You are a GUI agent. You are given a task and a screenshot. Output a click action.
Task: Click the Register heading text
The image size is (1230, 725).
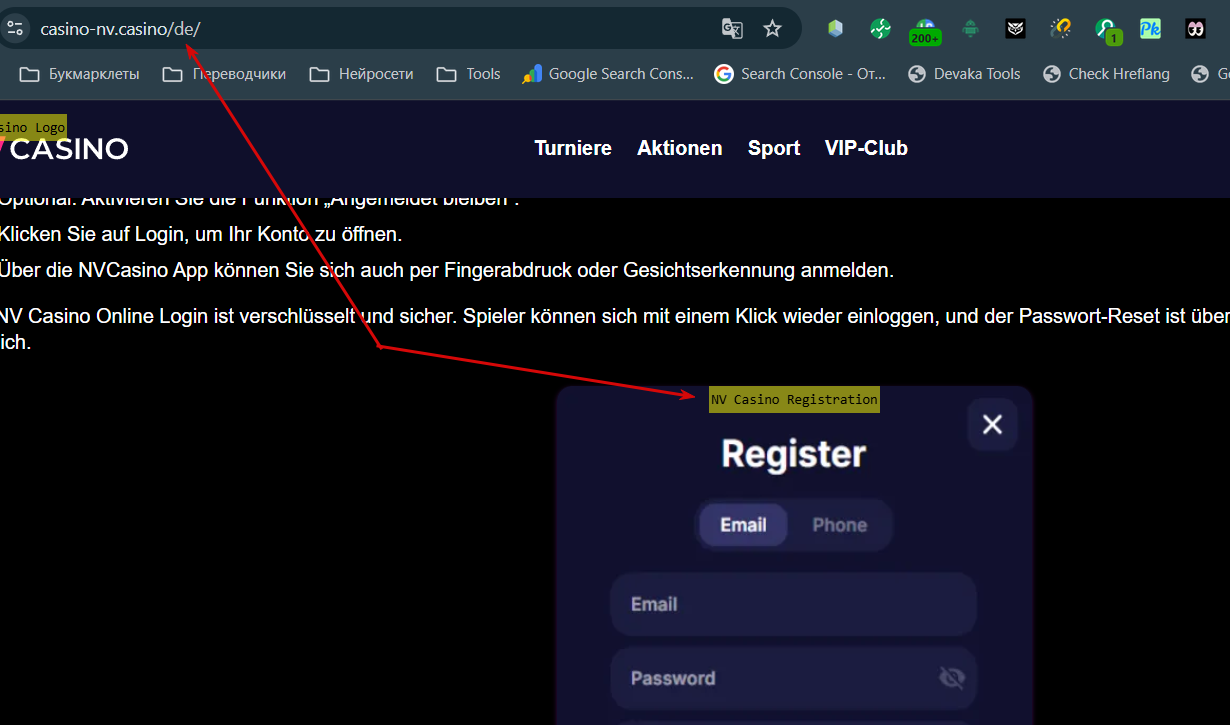[794, 454]
